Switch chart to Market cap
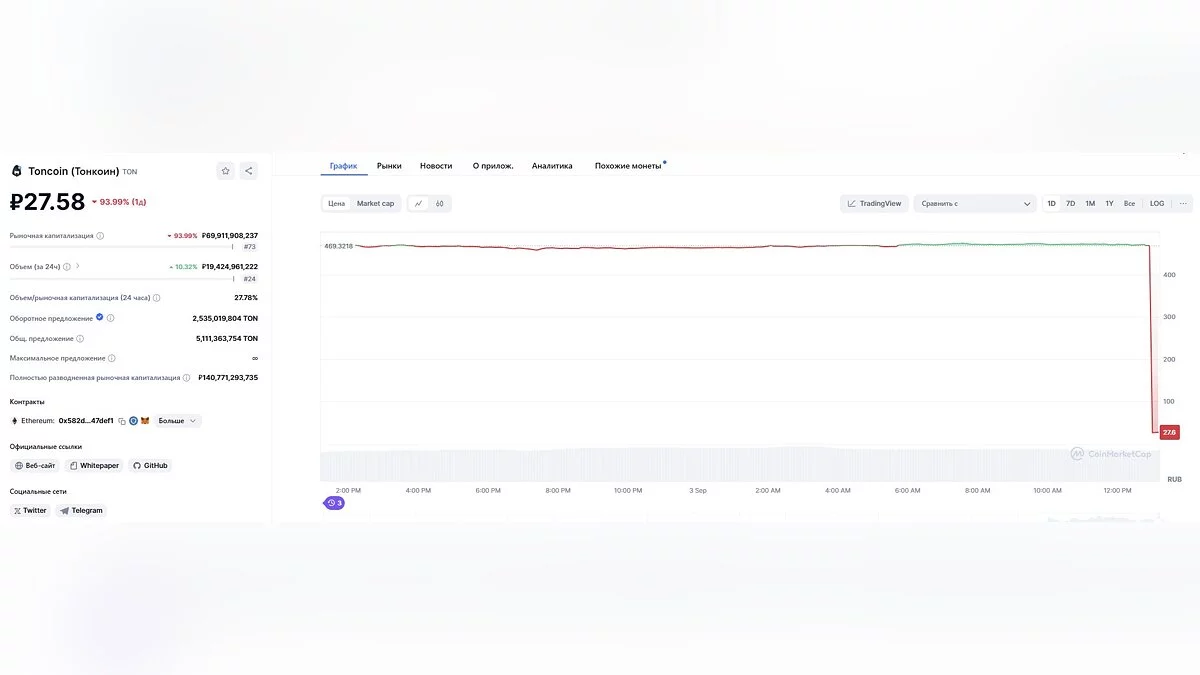Viewport: 1200px width, 675px height. click(375, 204)
